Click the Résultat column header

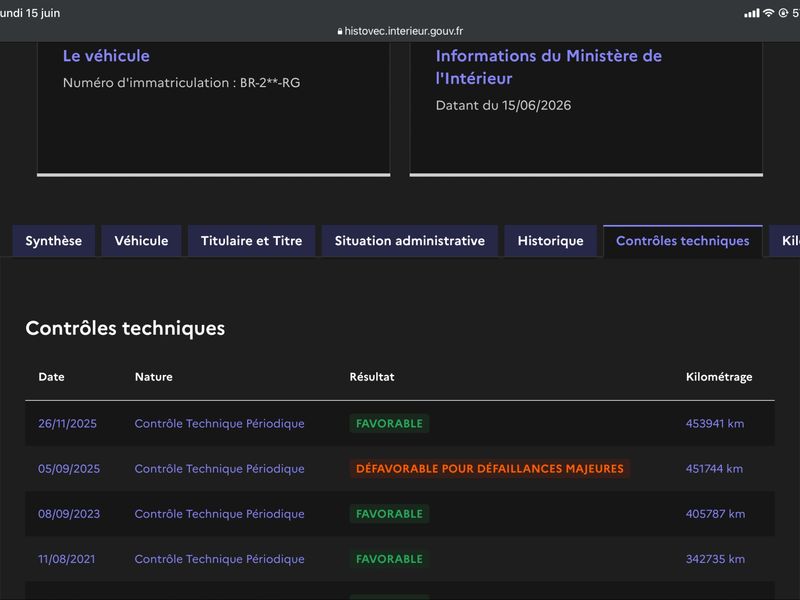371,377
